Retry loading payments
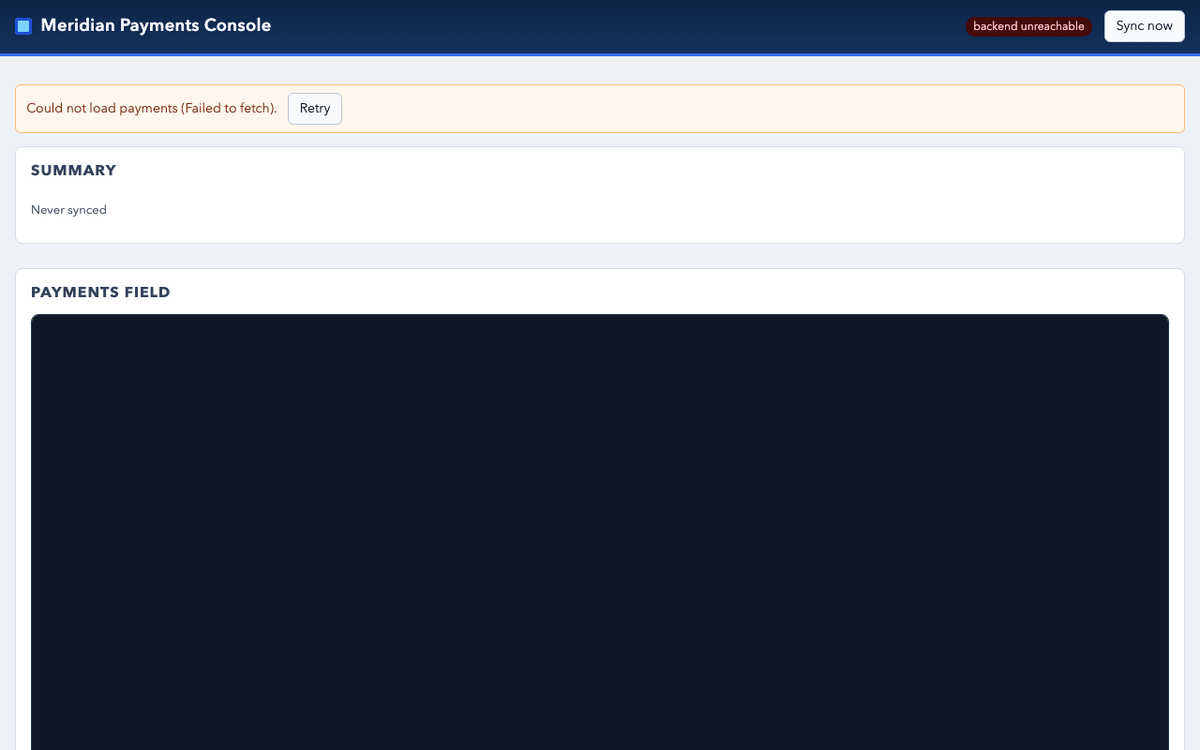Image resolution: width=1200 pixels, height=750 pixels. 315,109
